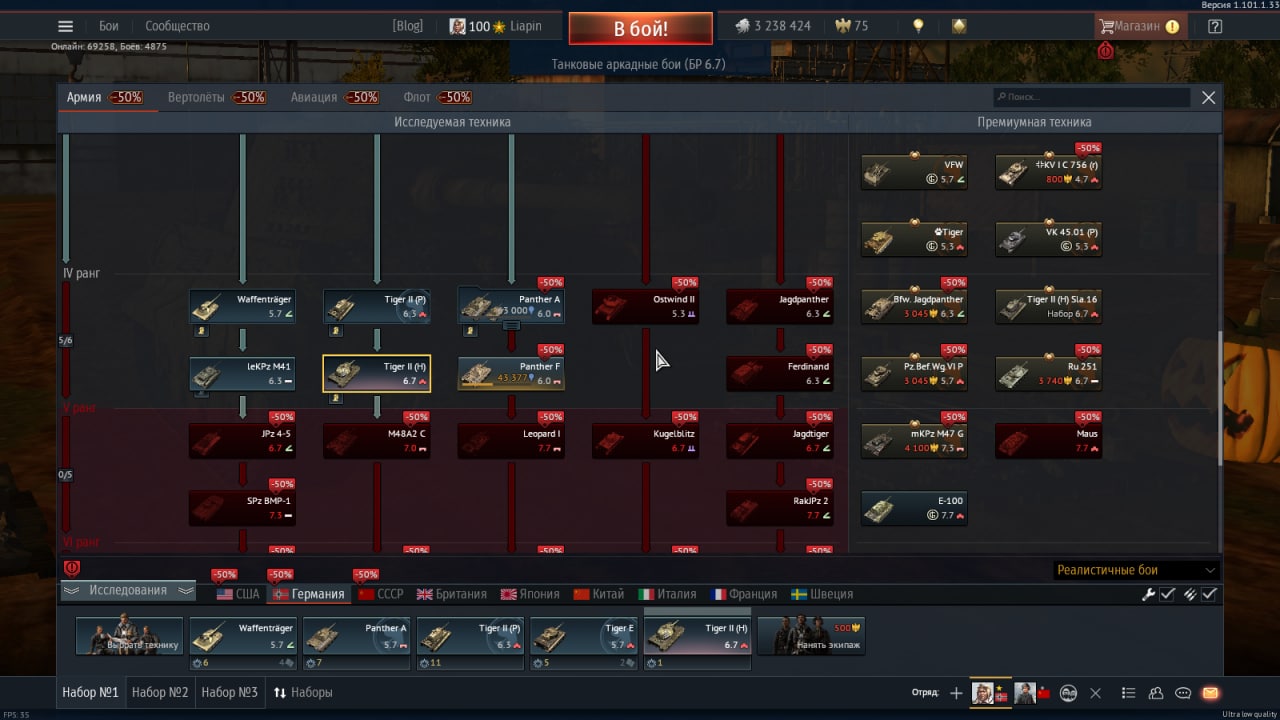This screenshot has width=1280, height=720.
Task: Click the silver lions currency icon
Action: 742,26
